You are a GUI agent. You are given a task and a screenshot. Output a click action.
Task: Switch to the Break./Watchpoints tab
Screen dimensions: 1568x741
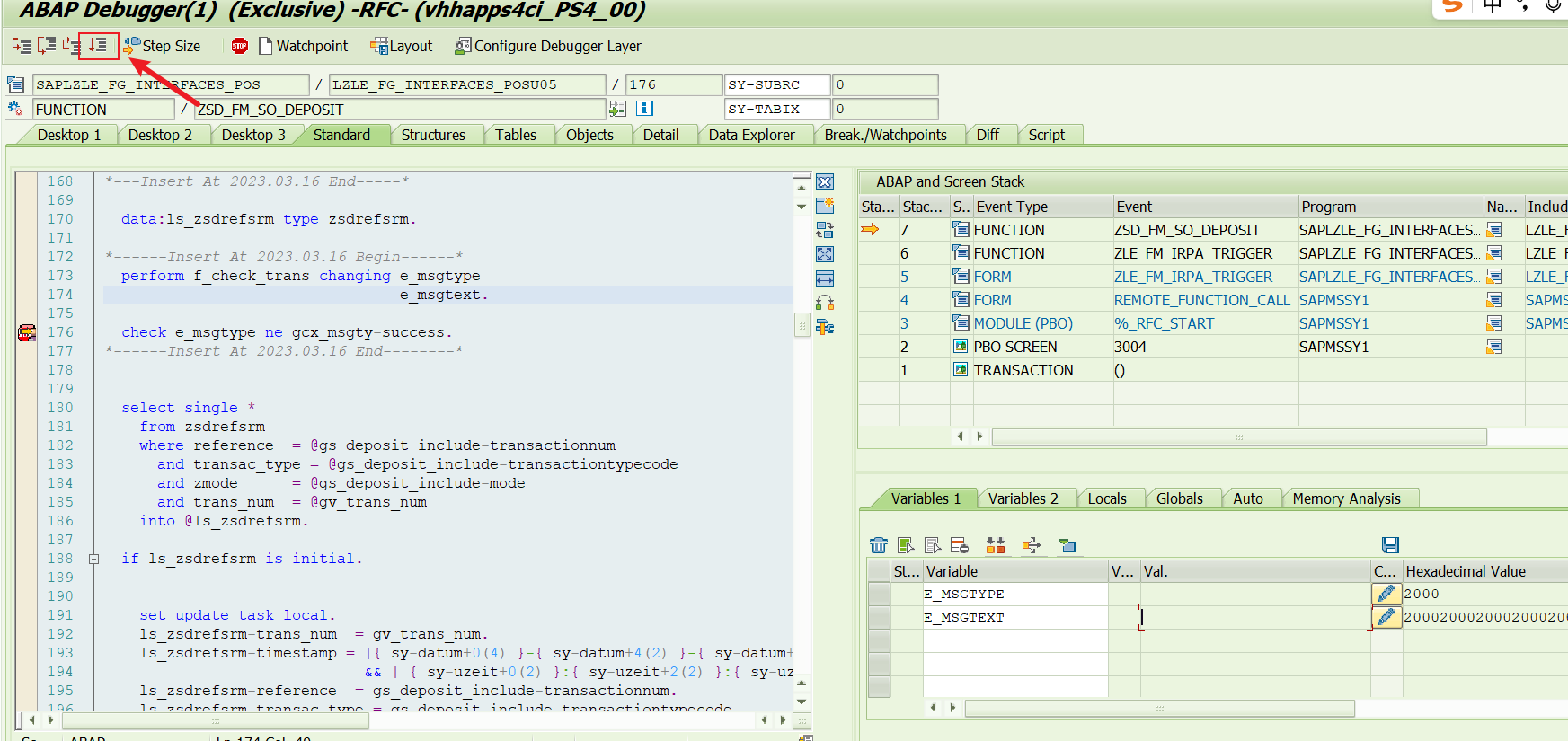885,135
